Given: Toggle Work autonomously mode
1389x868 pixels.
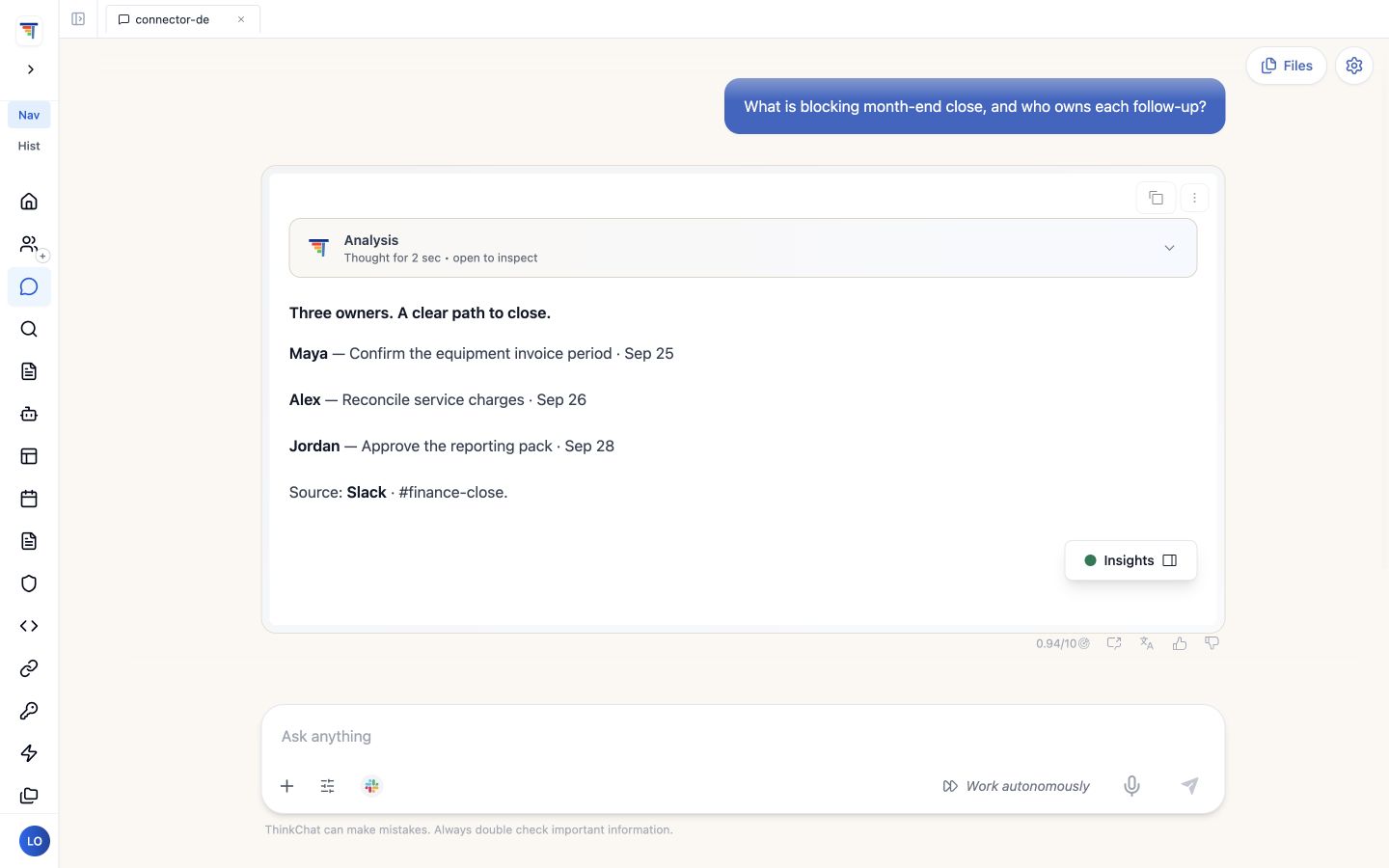Looking at the screenshot, I should point(1016,786).
